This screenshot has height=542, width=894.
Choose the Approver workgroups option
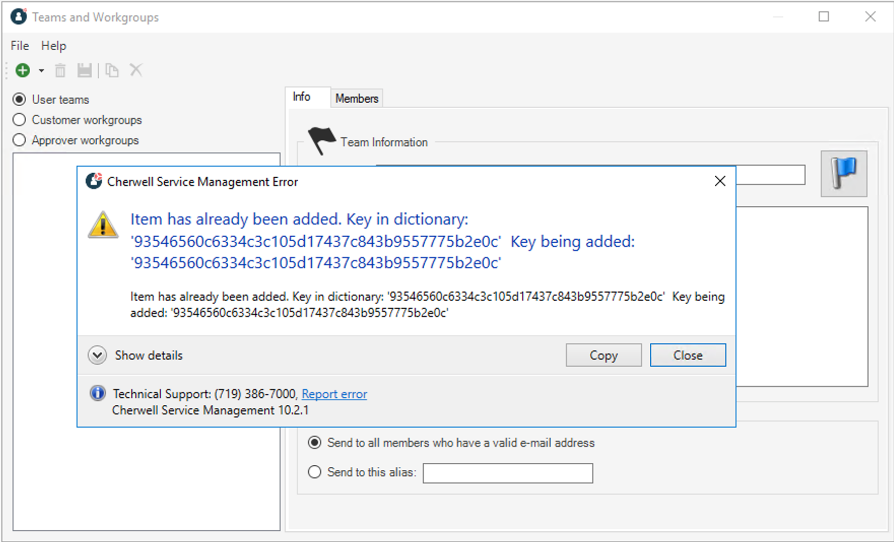pyautogui.click(x=19, y=141)
